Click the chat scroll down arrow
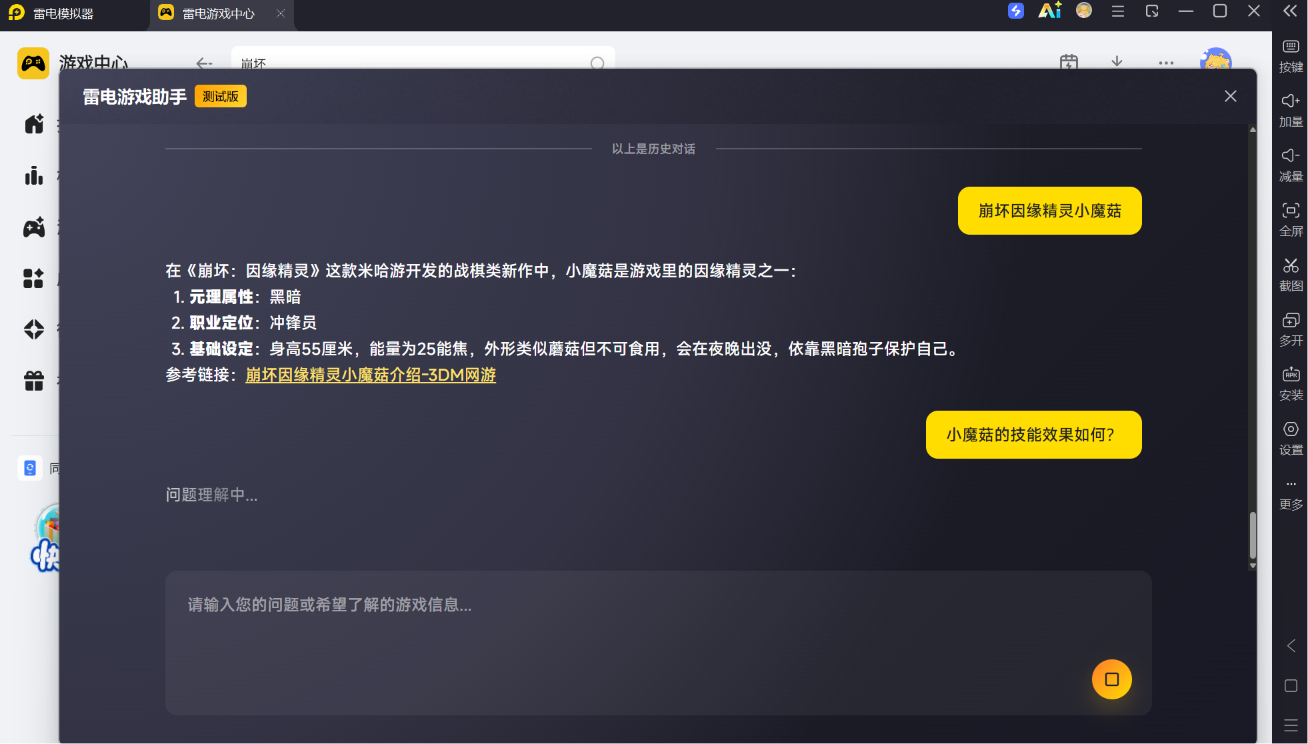This screenshot has height=744, width=1308. 1253,566
